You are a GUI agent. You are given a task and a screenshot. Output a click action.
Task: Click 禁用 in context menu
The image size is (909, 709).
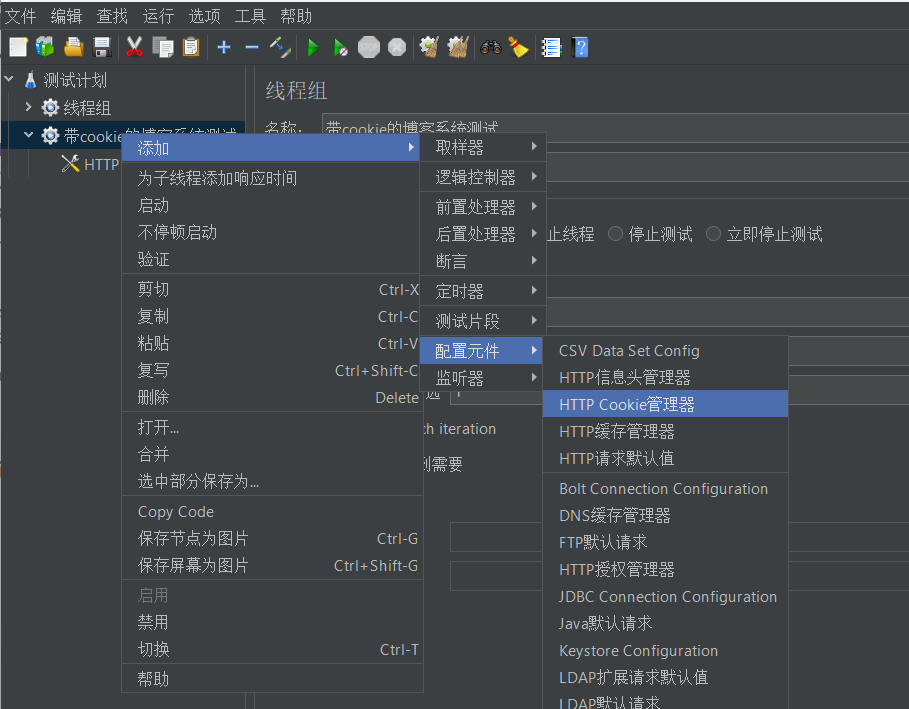[272, 622]
